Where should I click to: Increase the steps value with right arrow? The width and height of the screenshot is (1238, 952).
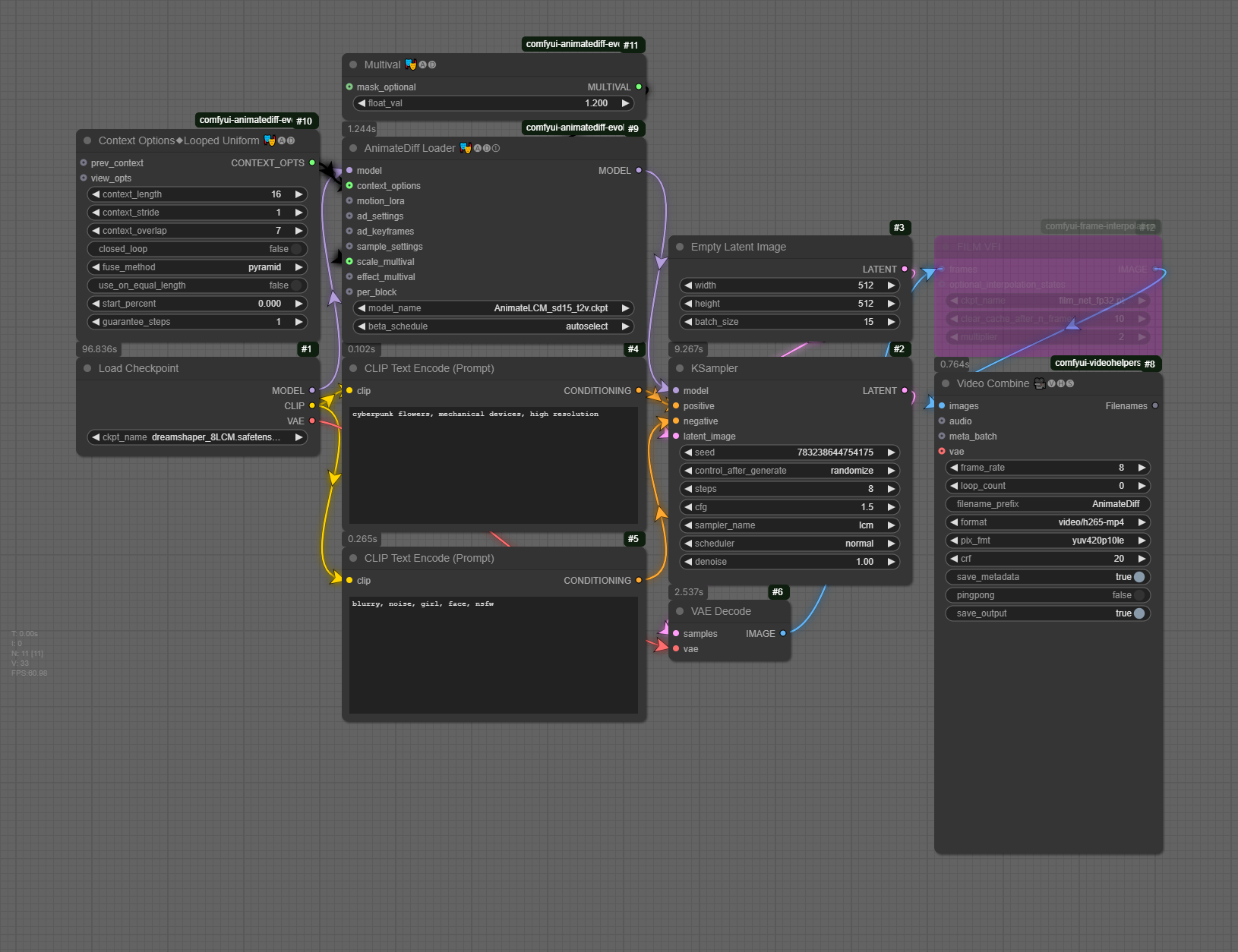[891, 489]
